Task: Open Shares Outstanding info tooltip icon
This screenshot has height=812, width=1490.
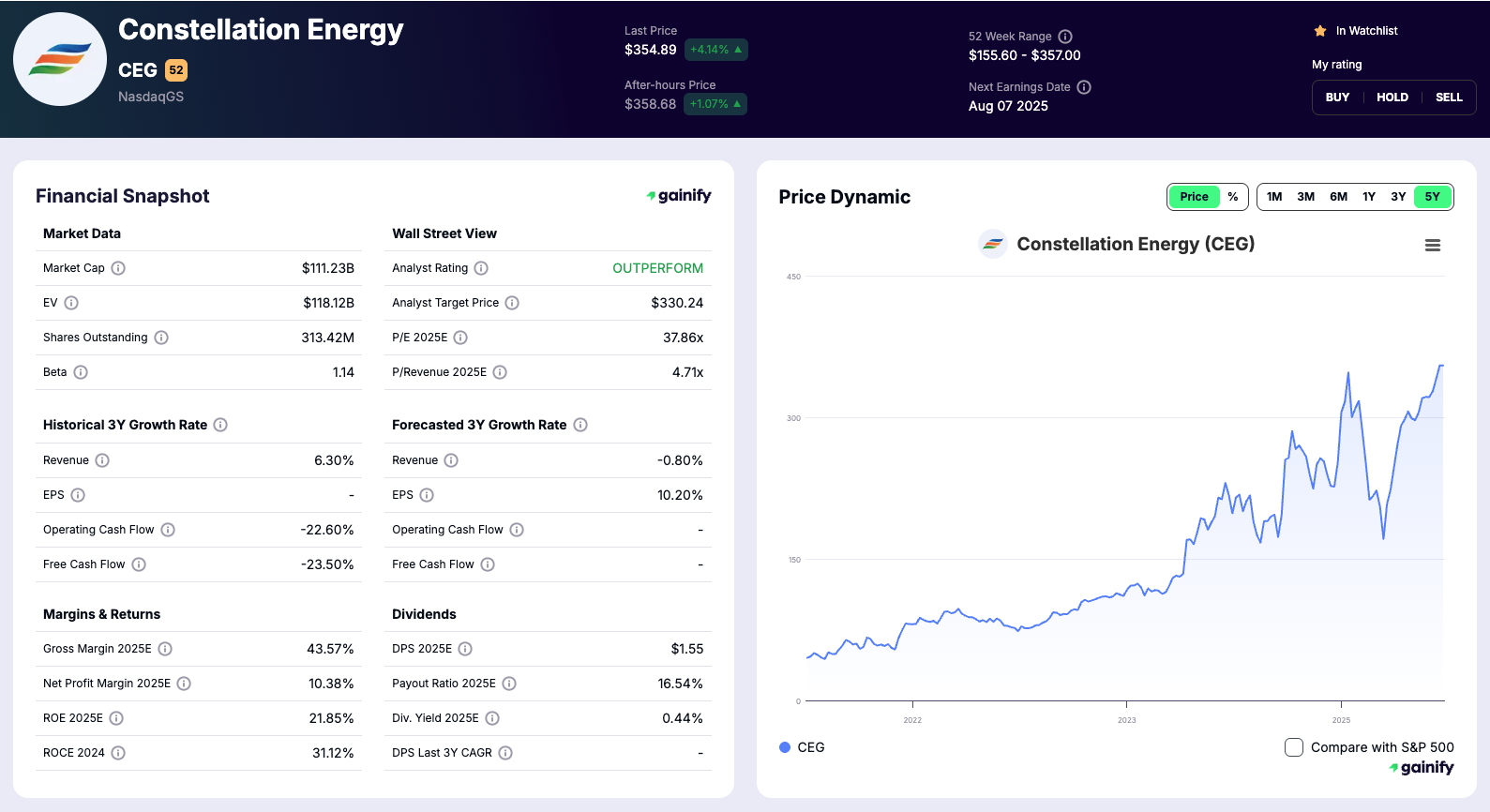Action: click(161, 338)
